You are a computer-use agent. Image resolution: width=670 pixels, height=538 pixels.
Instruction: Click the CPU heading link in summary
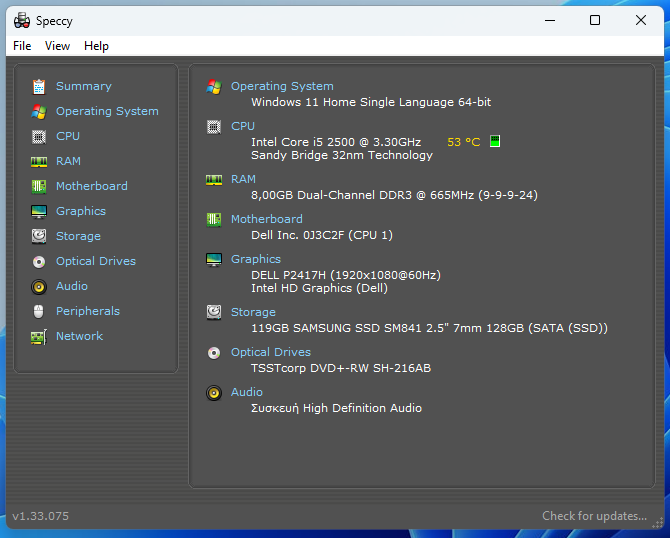(243, 126)
